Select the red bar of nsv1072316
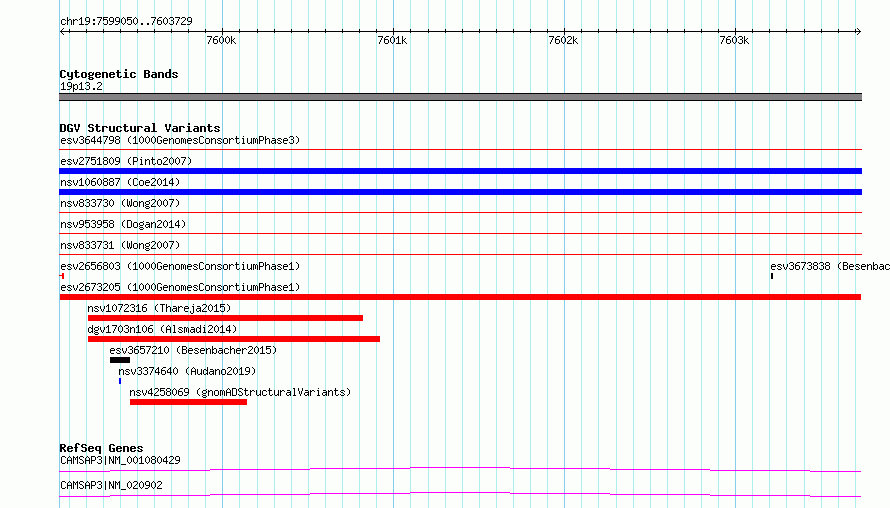Screen dimensions: 890x508 pos(225,318)
